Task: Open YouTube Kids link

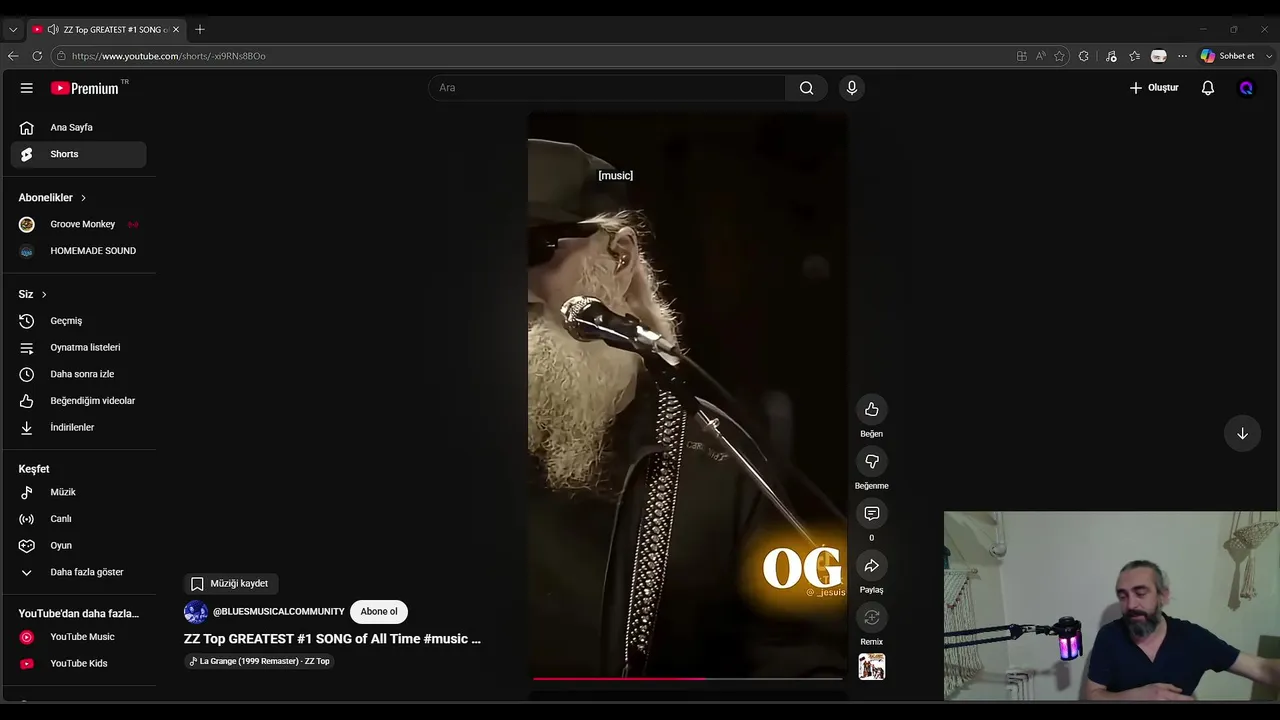Action: (79, 663)
